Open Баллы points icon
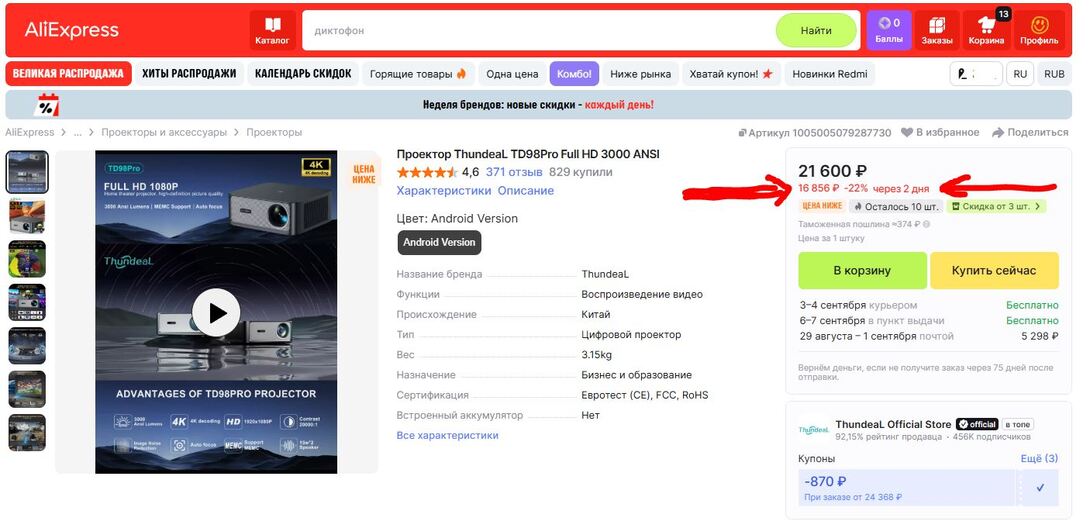The height and width of the screenshot is (528, 1090). (888, 31)
